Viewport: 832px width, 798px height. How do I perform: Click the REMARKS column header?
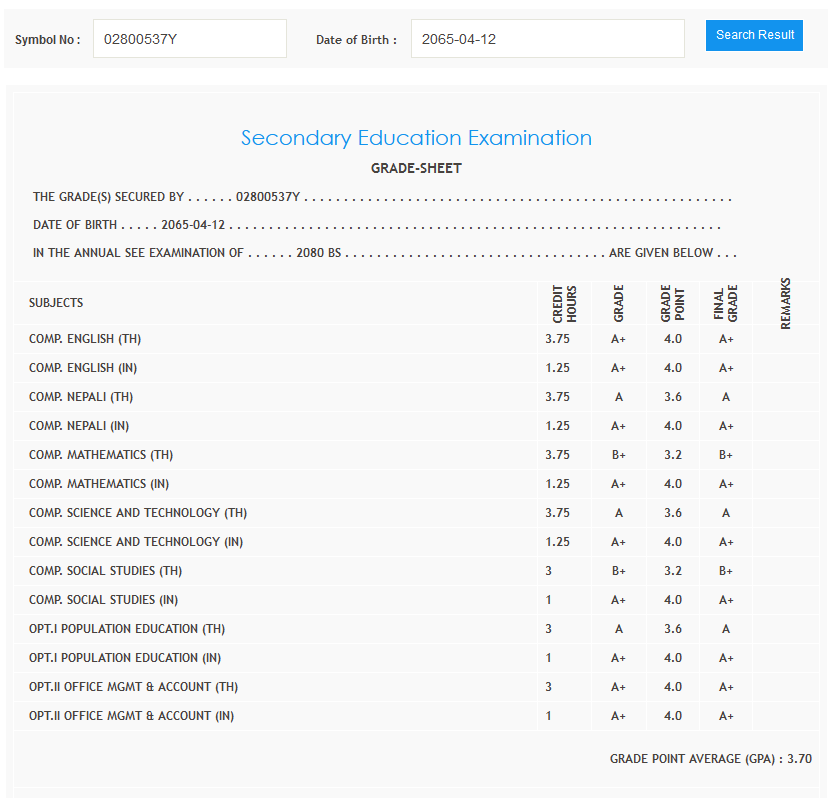(785, 303)
